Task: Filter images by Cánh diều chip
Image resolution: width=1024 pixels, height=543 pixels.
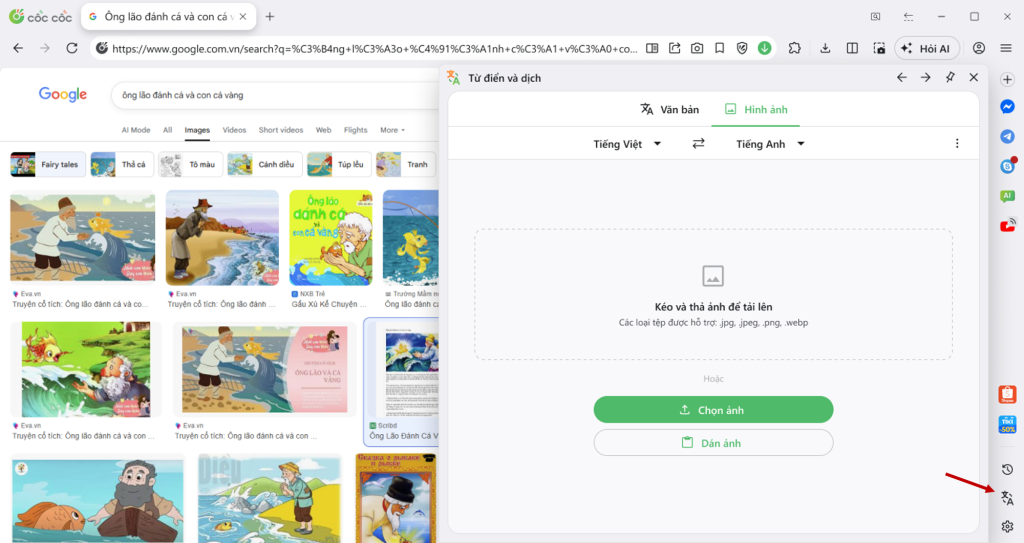Action: (x=264, y=165)
